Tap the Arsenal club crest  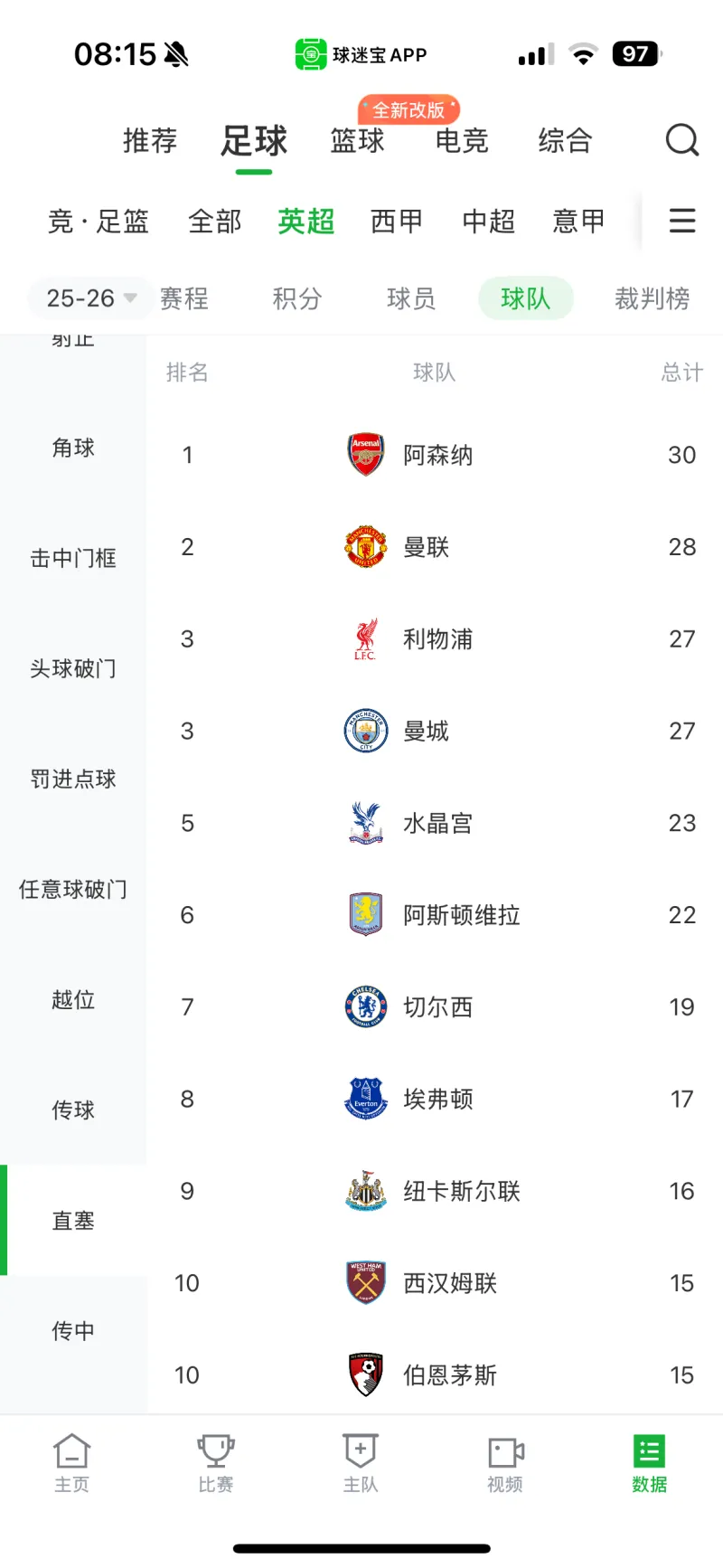point(366,455)
